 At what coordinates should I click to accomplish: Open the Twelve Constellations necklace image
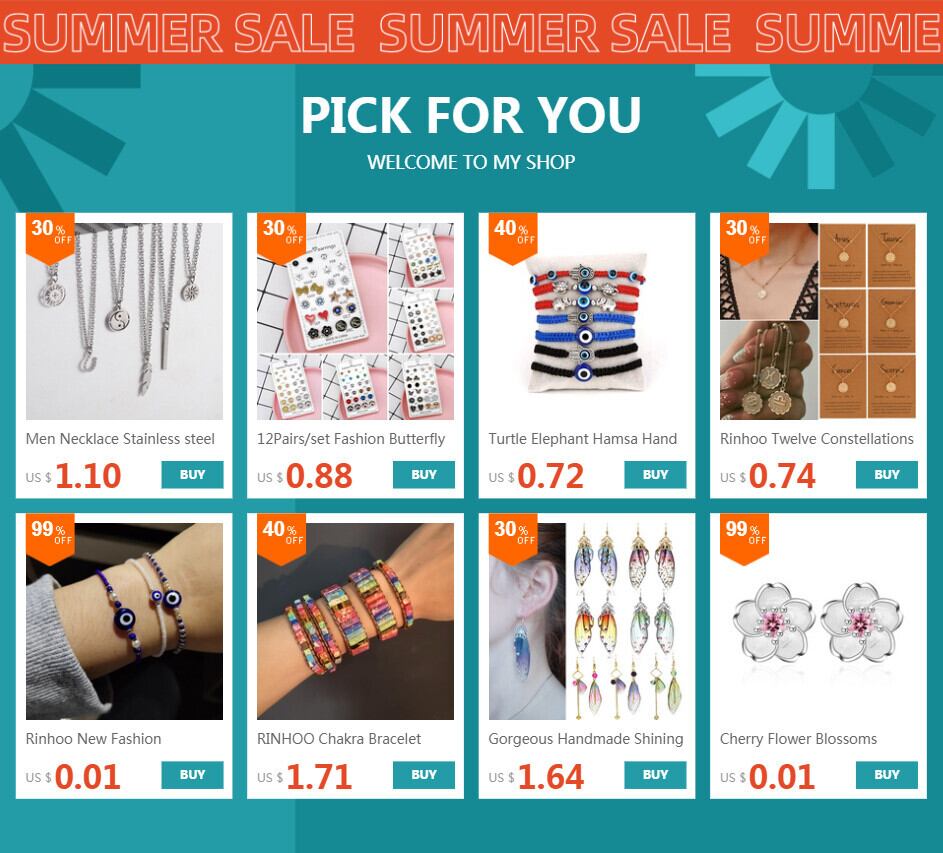click(819, 321)
